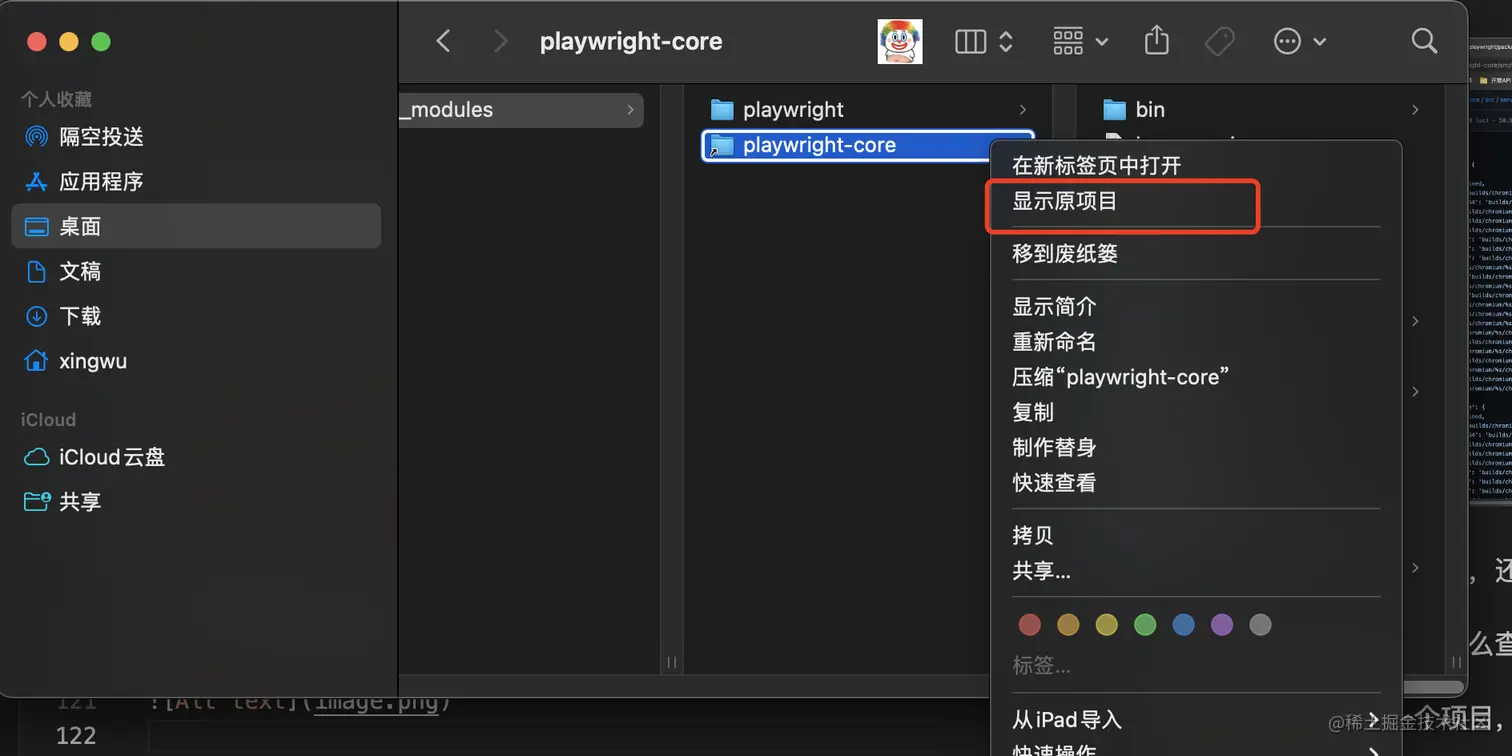Go forward with the right chevron
This screenshot has height=756, width=1512.
click(501, 41)
